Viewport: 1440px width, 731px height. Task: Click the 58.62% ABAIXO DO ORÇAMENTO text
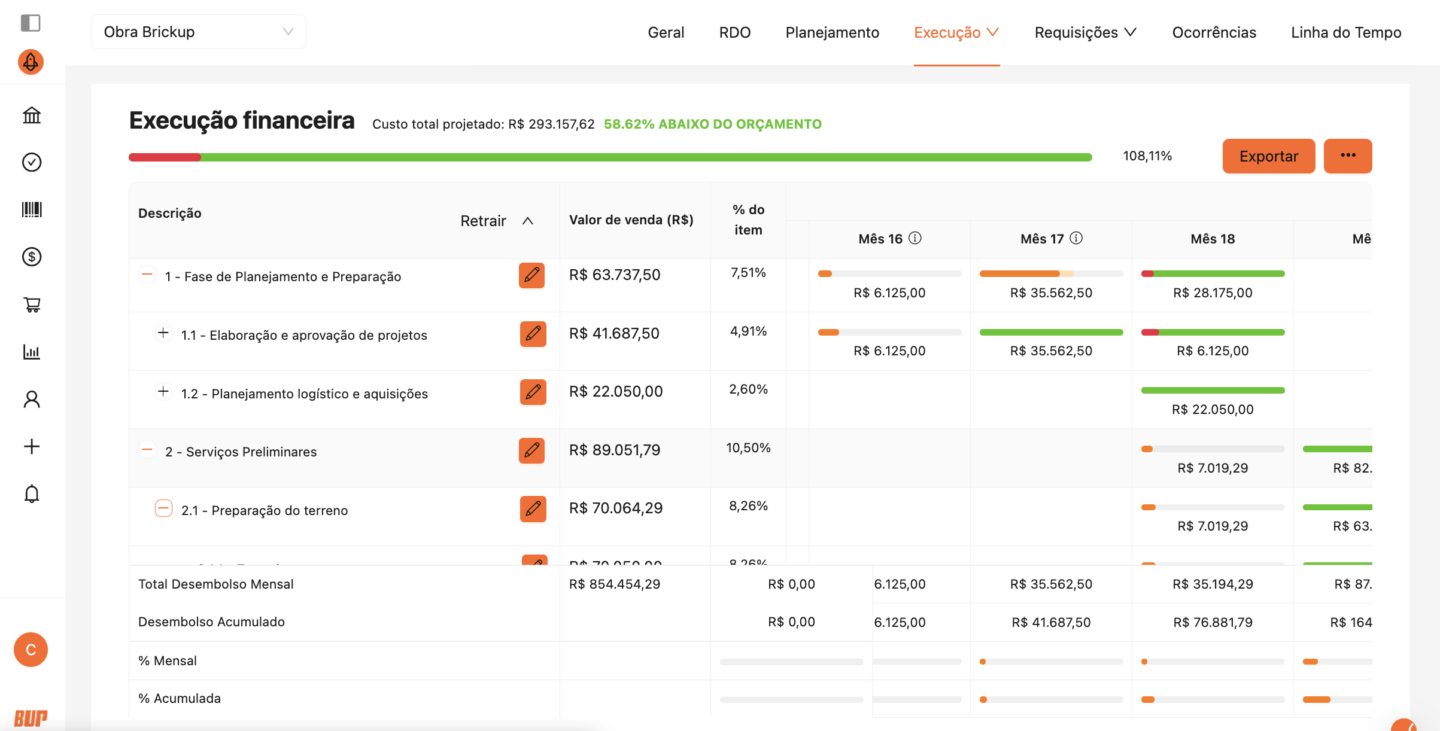click(x=713, y=125)
